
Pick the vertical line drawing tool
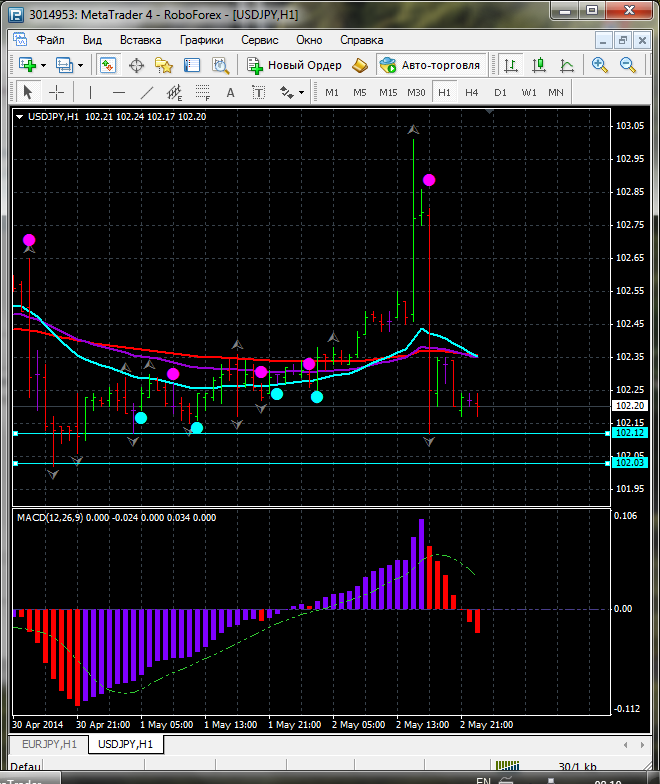point(91,92)
